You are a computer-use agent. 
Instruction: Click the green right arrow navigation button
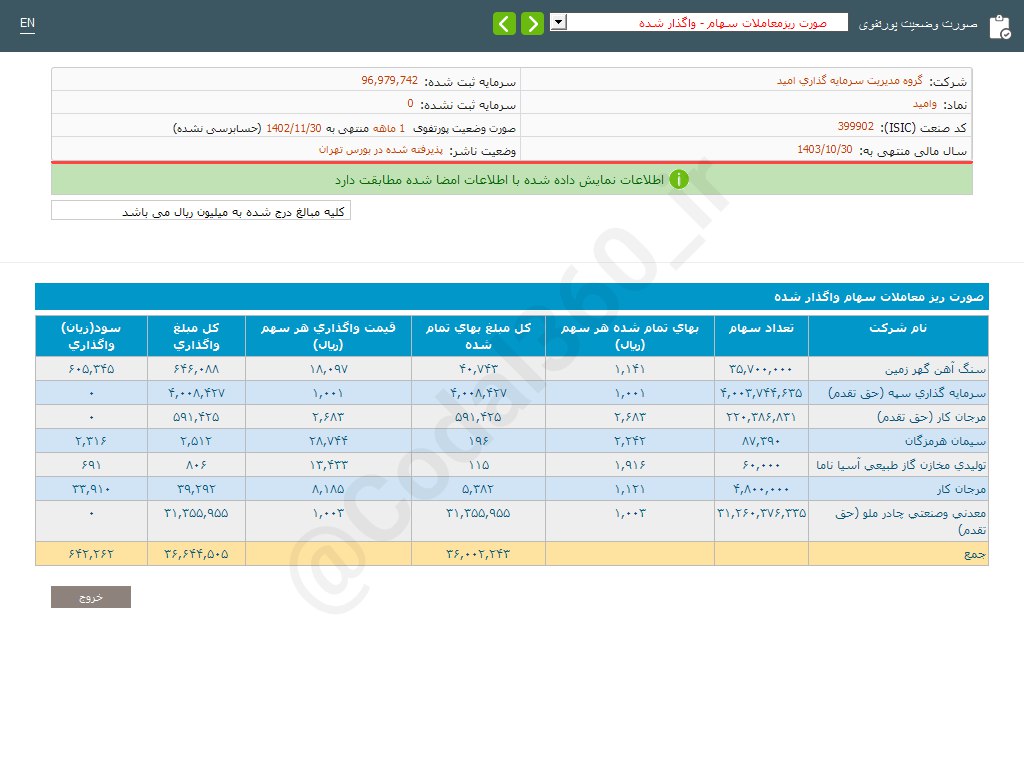532,23
